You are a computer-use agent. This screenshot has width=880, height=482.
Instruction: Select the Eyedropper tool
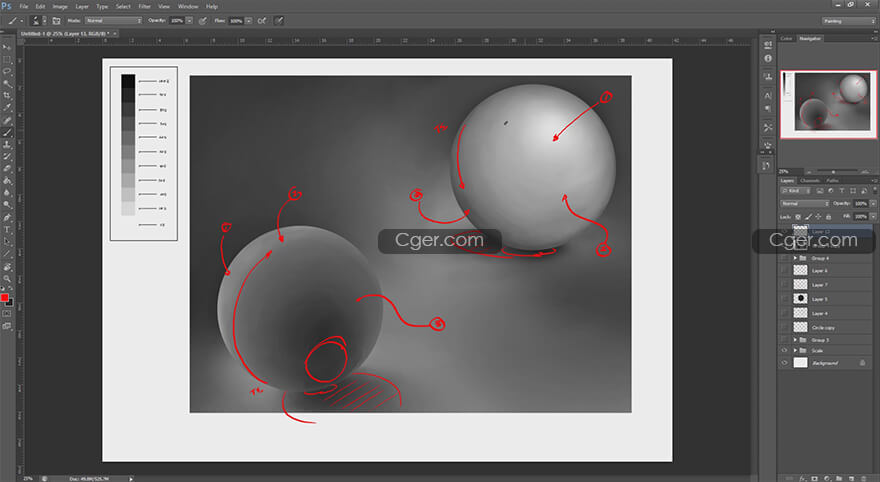7,108
